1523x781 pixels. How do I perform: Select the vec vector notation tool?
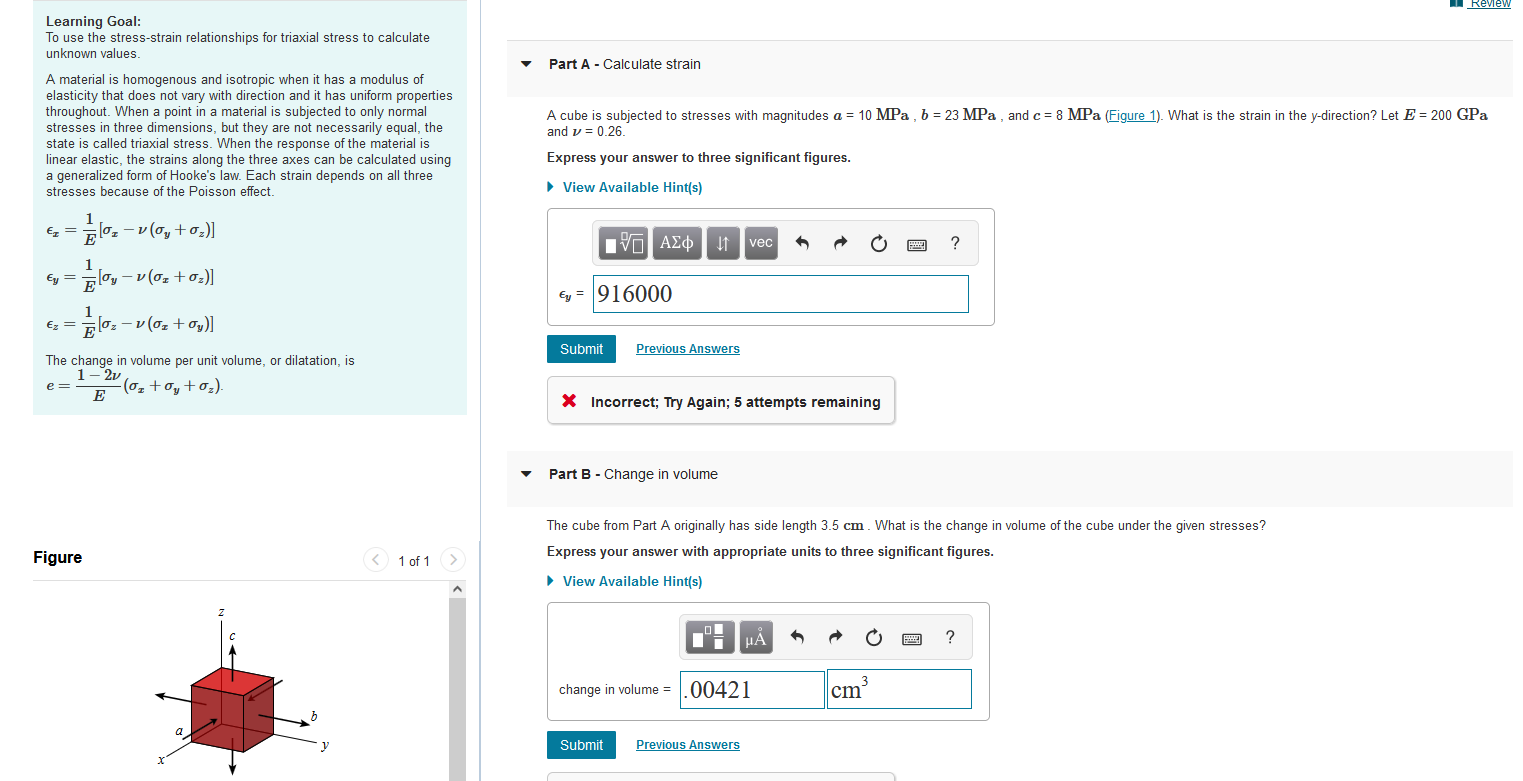(x=761, y=242)
